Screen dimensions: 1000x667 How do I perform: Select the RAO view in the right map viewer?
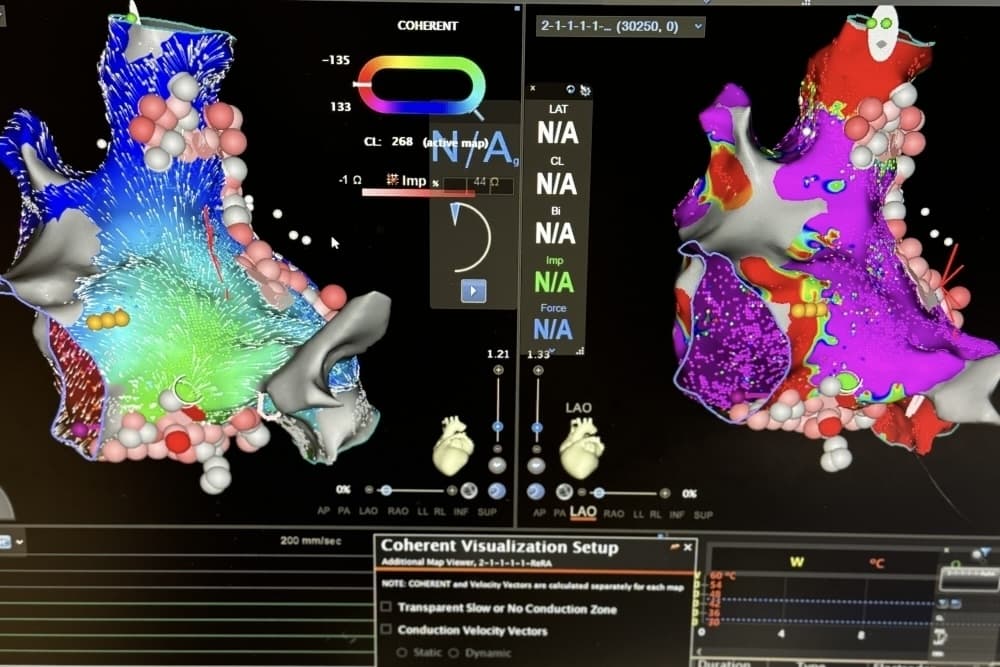point(614,514)
